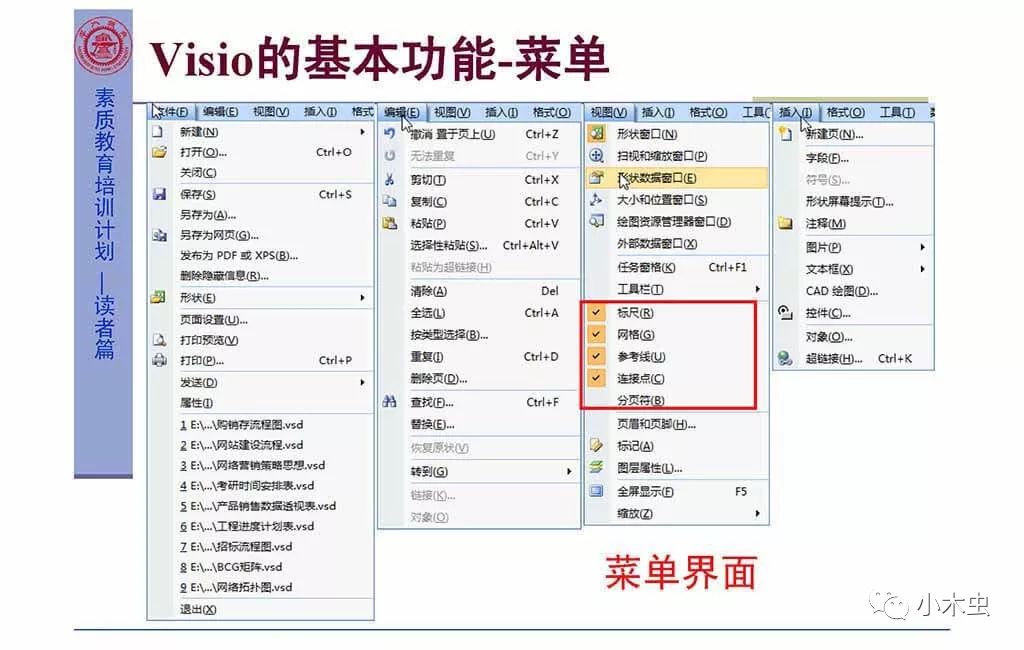Select 发布为 PDF 或 XPS(B)...
1024x650 pixels.
(x=238, y=255)
